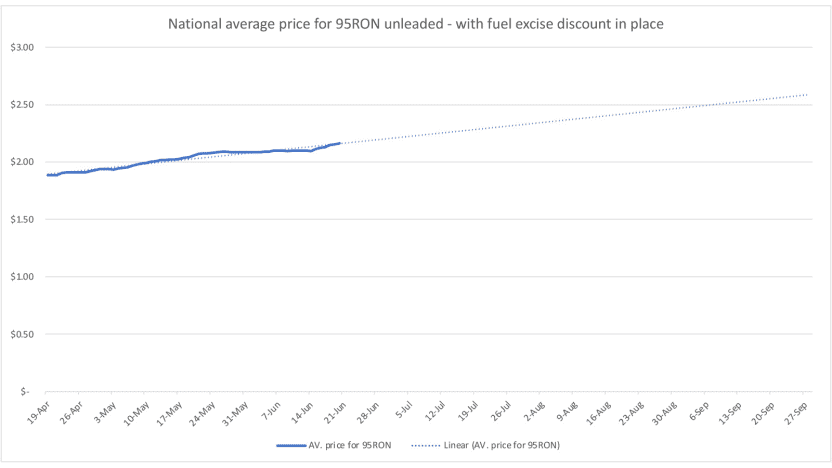
Task: Select the $2.50 axis label
Action: tap(22, 105)
